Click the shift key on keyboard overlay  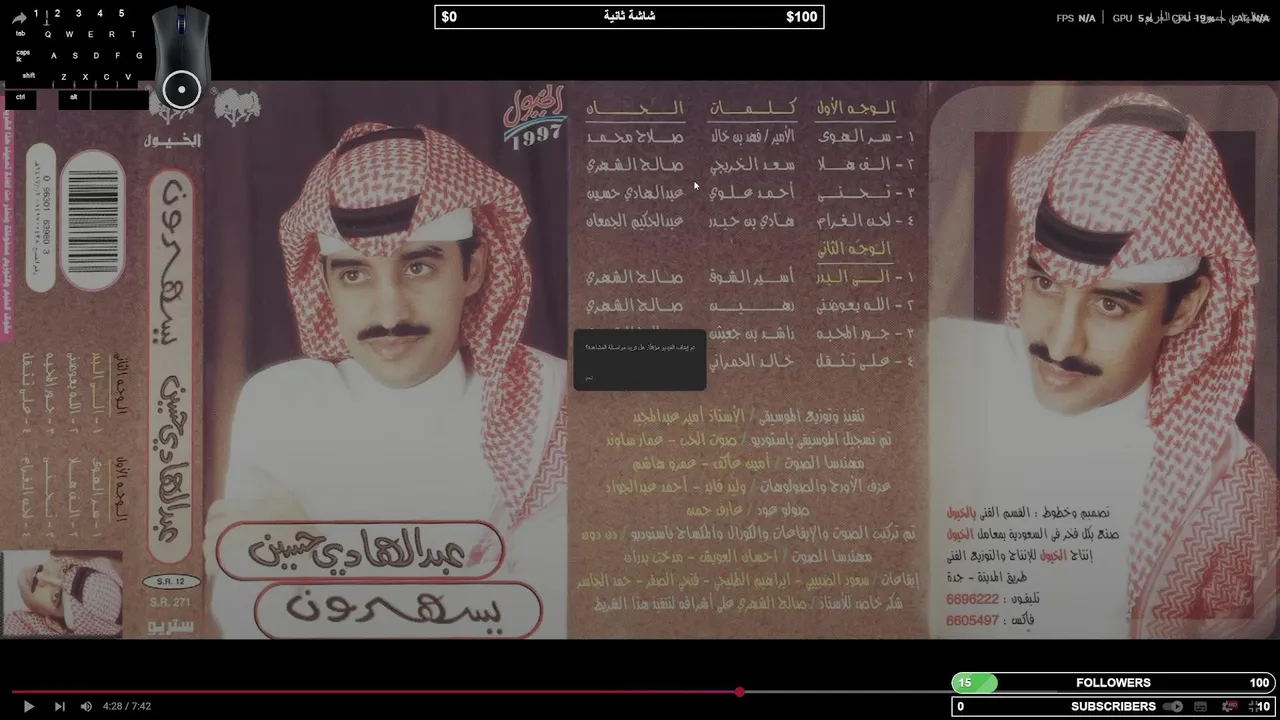tap(28, 76)
